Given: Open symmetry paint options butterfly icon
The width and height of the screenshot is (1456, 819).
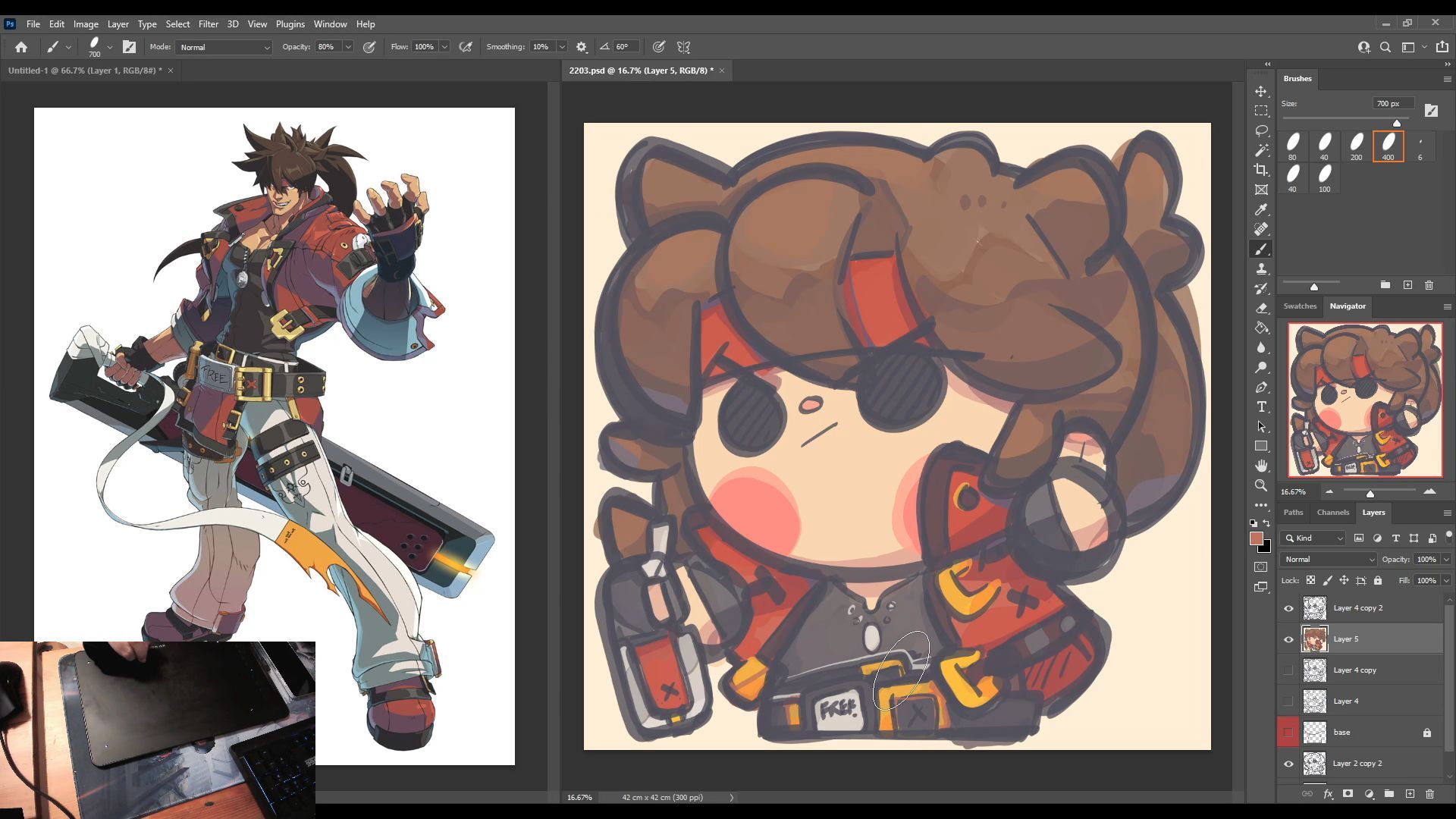Looking at the screenshot, I should click(x=683, y=47).
